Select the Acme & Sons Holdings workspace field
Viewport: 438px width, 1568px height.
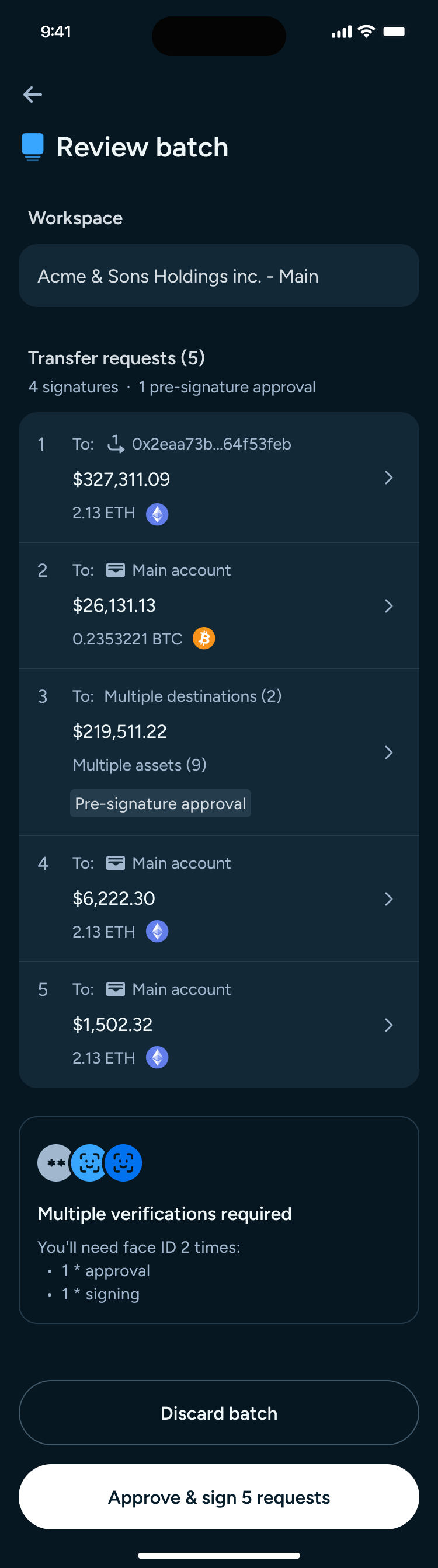coord(218,276)
